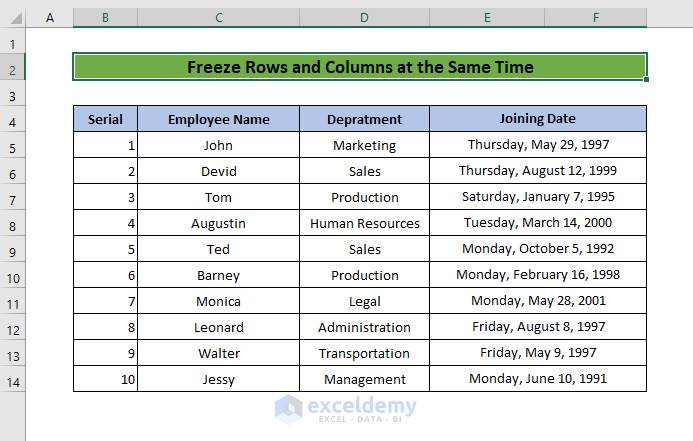Select the "Serial" header cell
The width and height of the screenshot is (693, 441).
[x=105, y=119]
